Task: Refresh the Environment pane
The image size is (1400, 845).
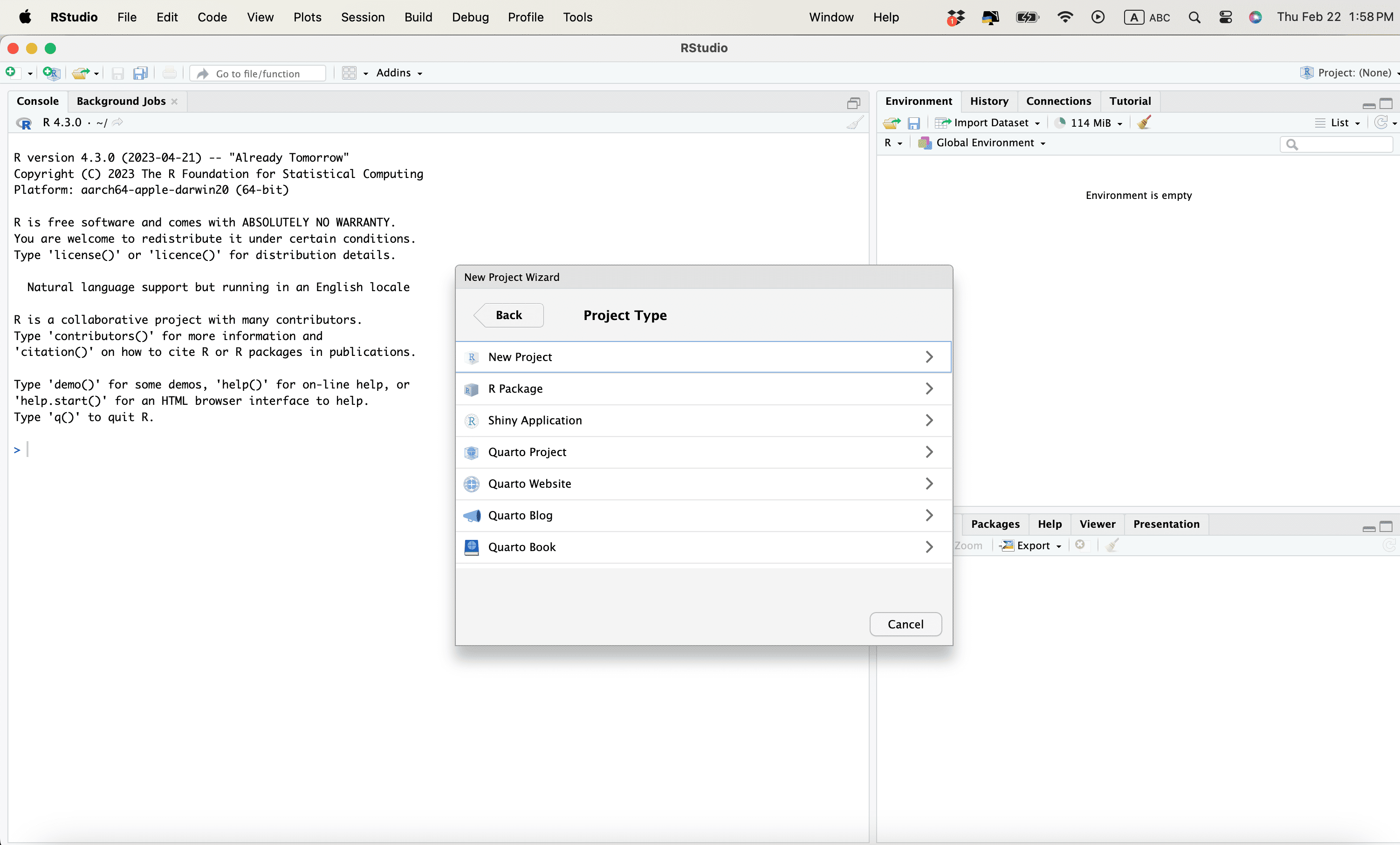Action: click(x=1381, y=123)
